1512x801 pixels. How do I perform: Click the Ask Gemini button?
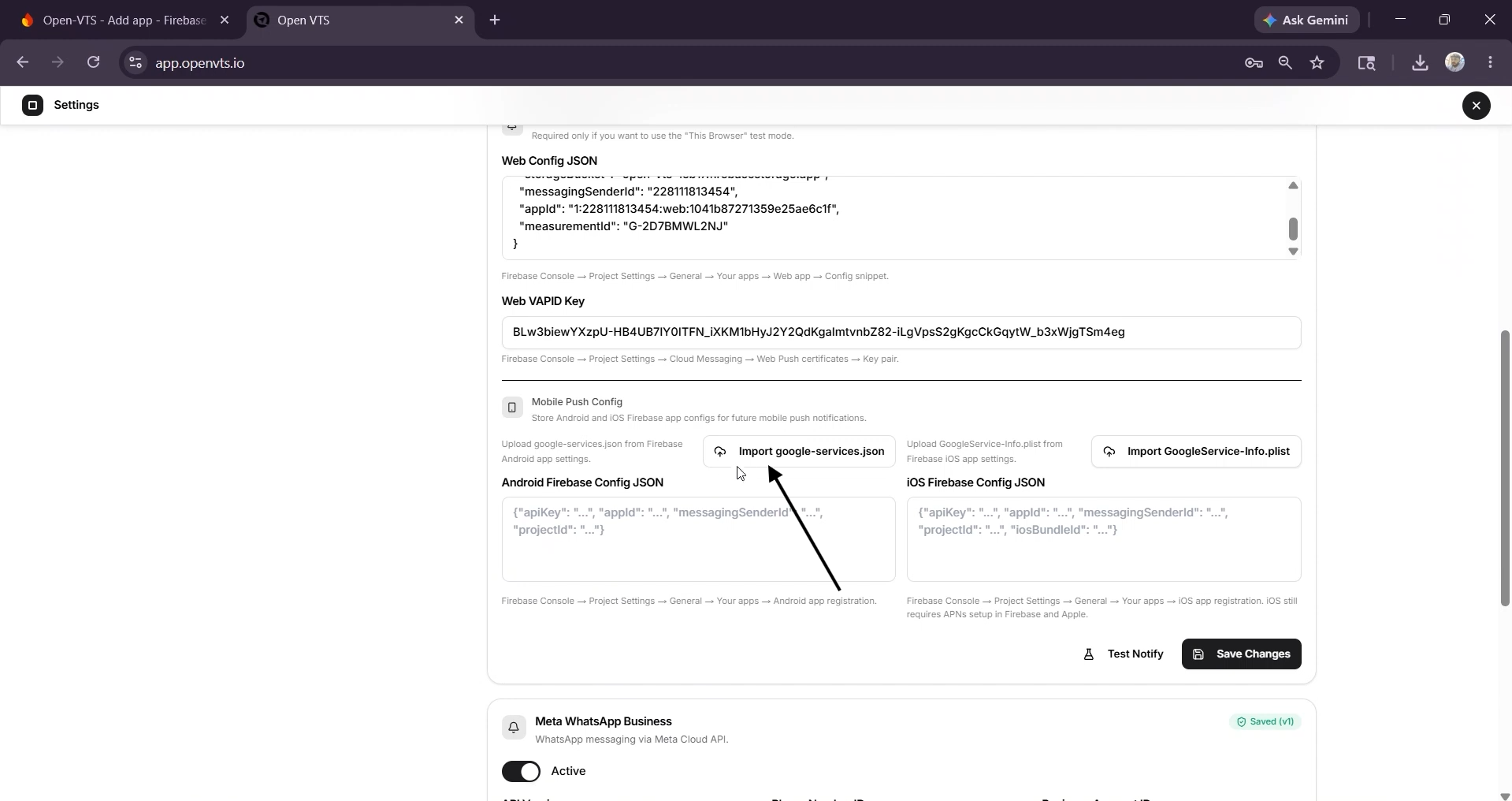(1306, 20)
